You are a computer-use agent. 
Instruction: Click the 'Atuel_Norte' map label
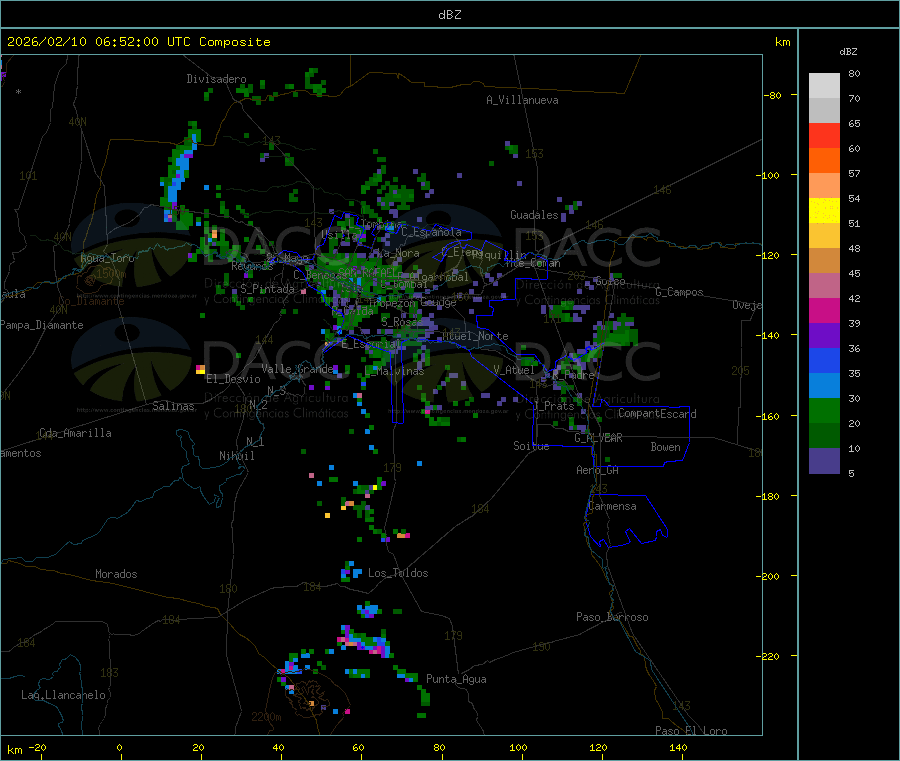[475, 336]
